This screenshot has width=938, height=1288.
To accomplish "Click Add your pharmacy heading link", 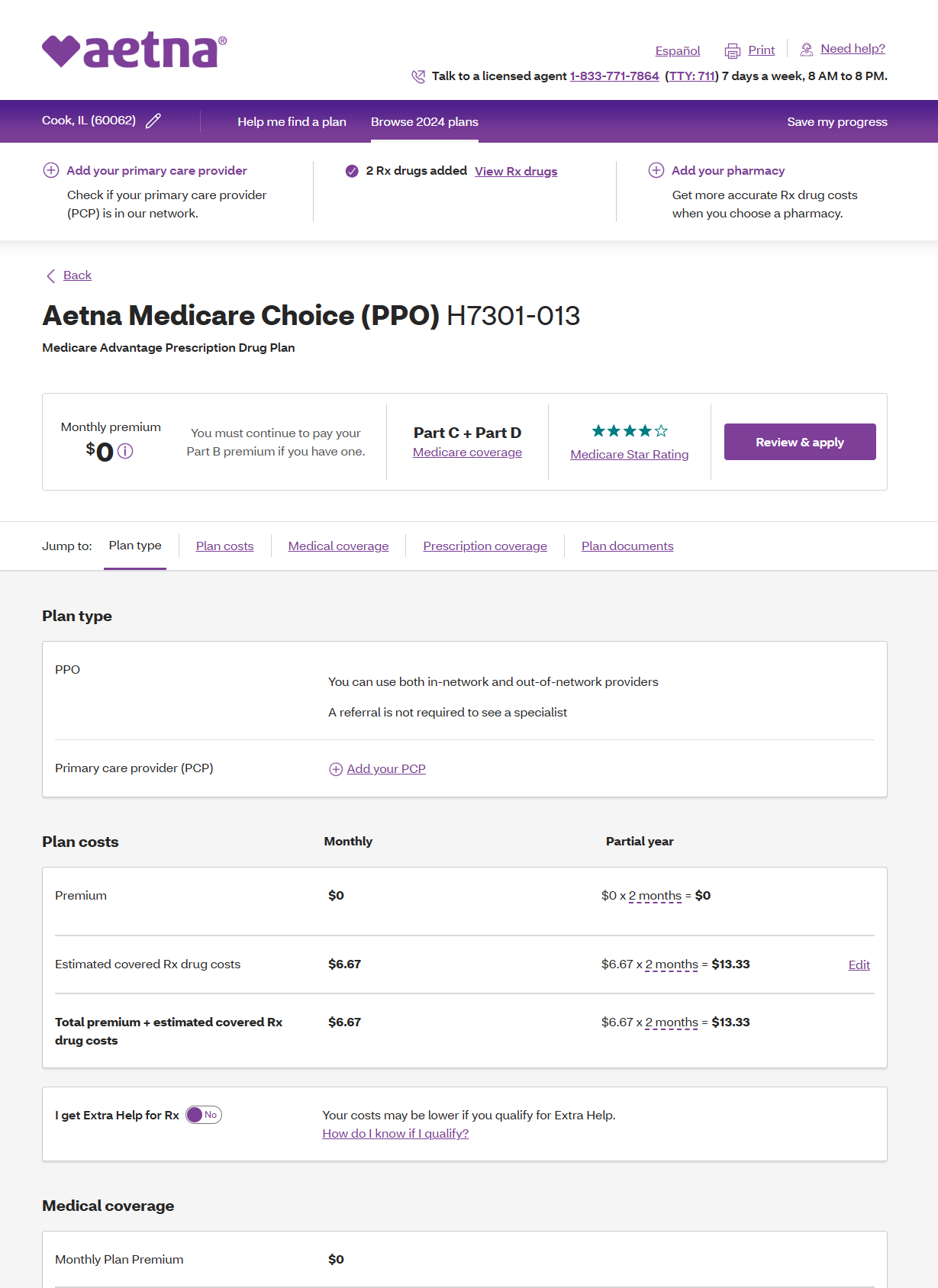I will [728, 171].
